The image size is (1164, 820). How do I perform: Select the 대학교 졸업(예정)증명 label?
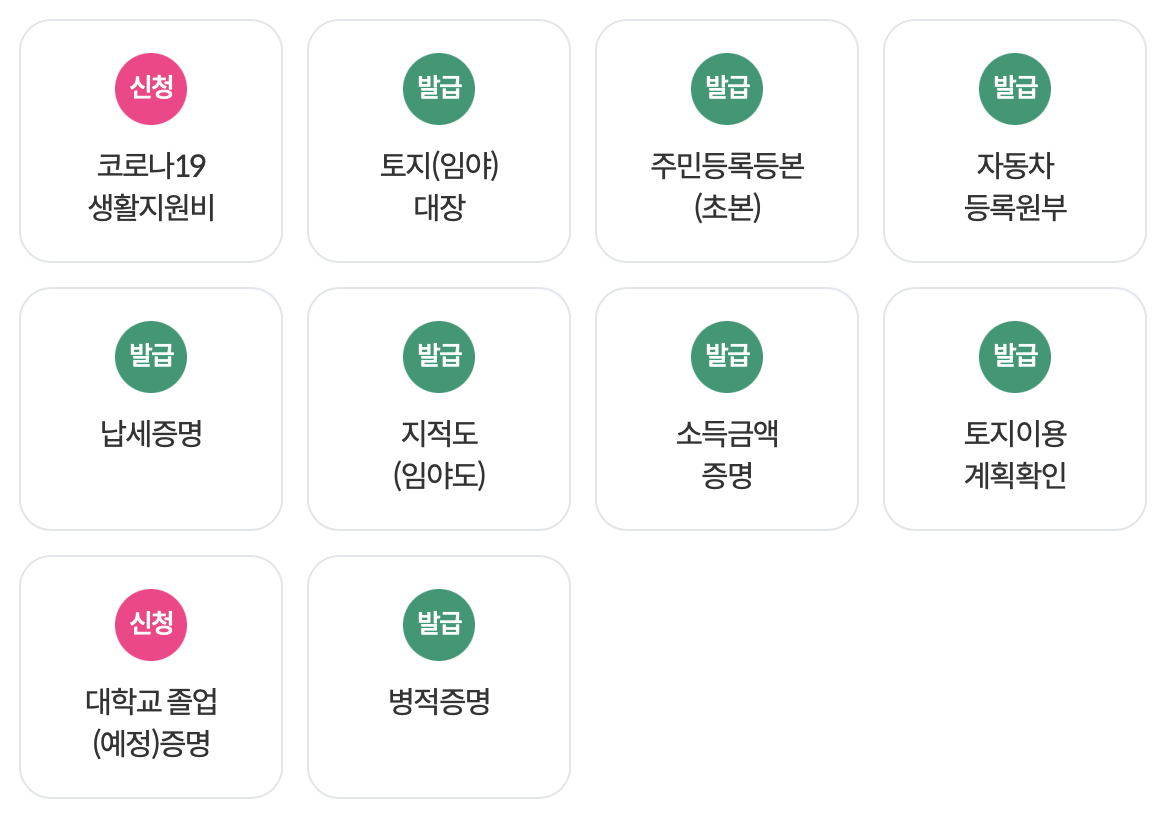click(x=151, y=722)
